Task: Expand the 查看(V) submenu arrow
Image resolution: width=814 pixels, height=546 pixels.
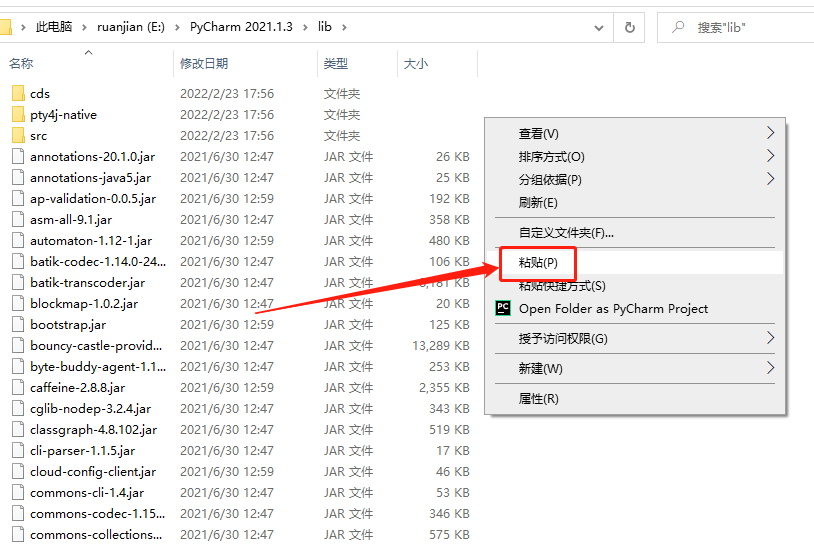Action: 770,133
